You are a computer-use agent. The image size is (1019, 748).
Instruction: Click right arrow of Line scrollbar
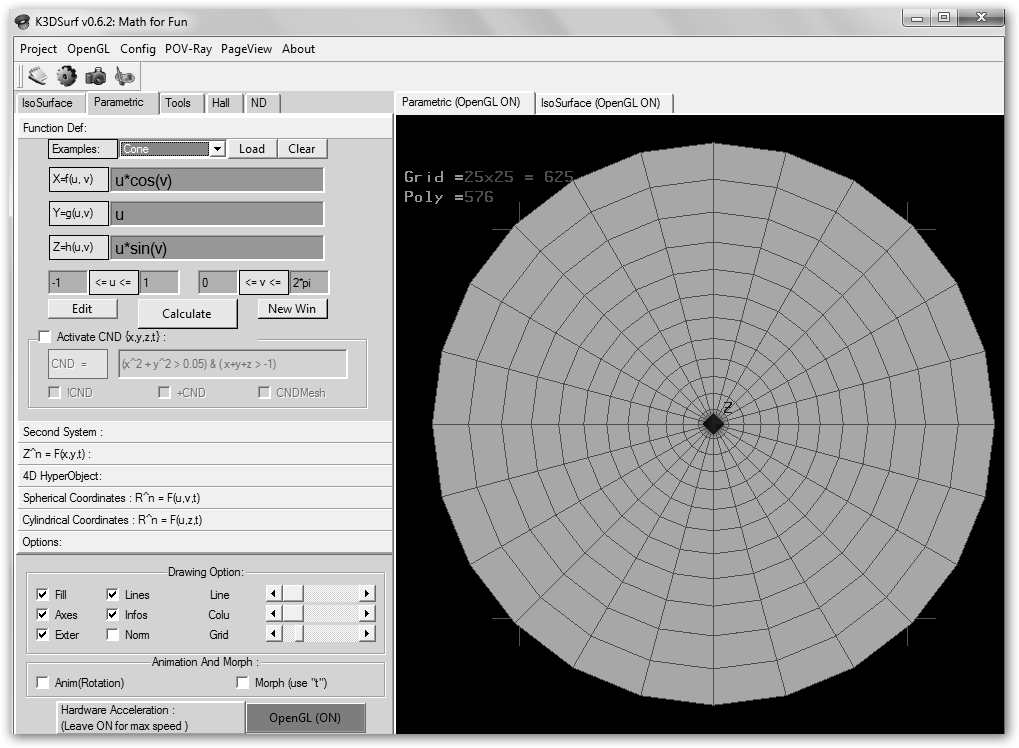coord(367,594)
